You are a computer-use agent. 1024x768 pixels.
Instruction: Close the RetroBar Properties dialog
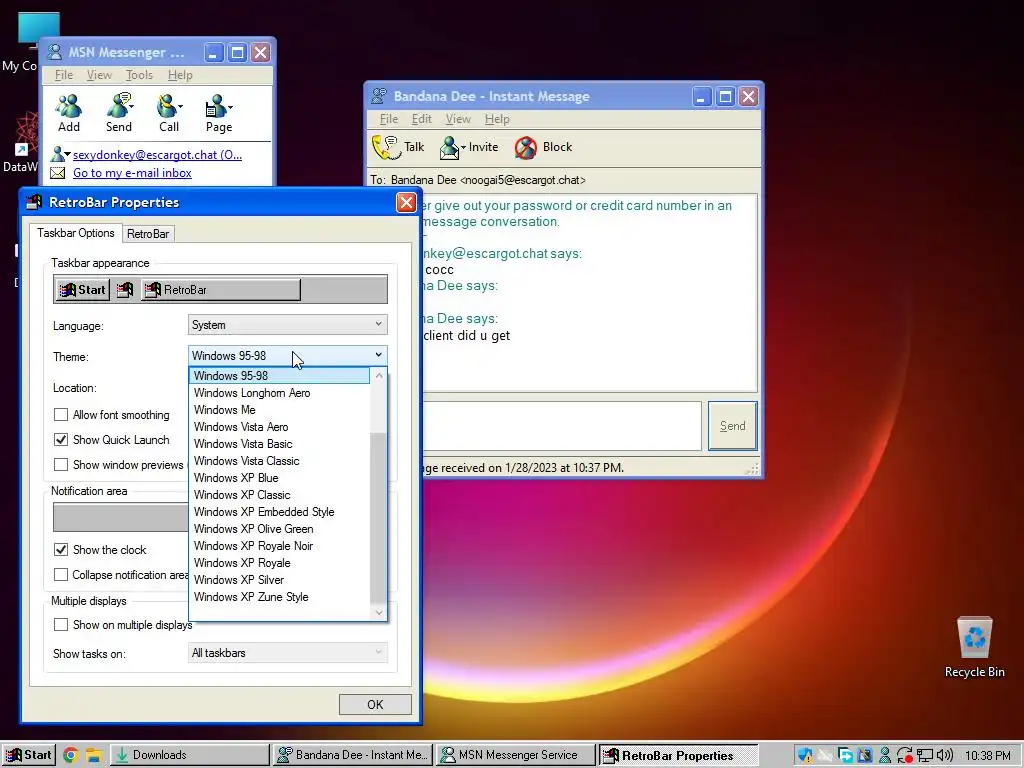406,202
